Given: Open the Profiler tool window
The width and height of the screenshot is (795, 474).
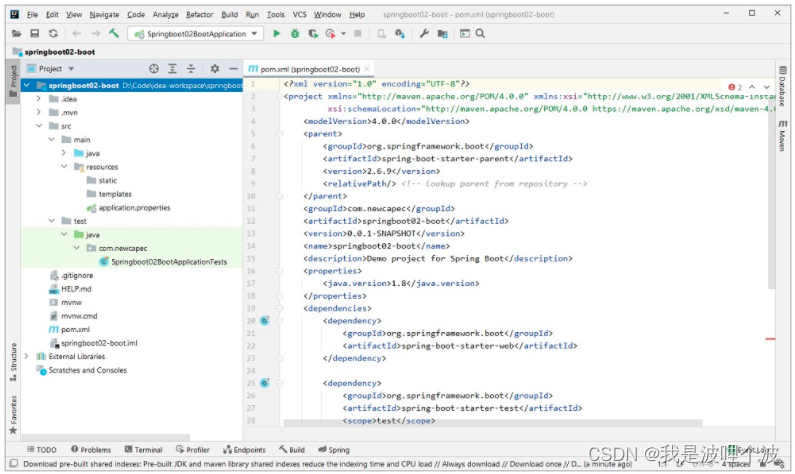Looking at the screenshot, I should point(193,450).
